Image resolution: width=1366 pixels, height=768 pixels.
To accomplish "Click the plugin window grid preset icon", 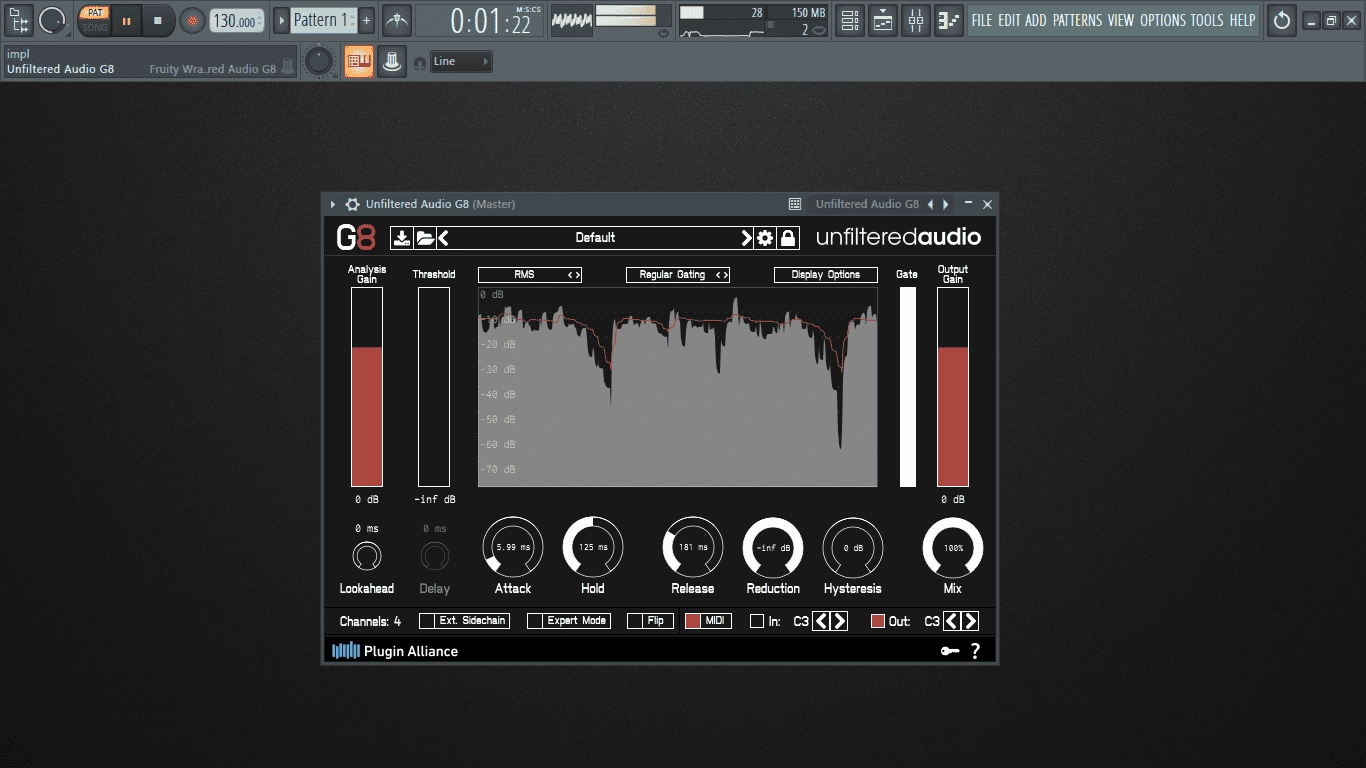I will (x=795, y=204).
